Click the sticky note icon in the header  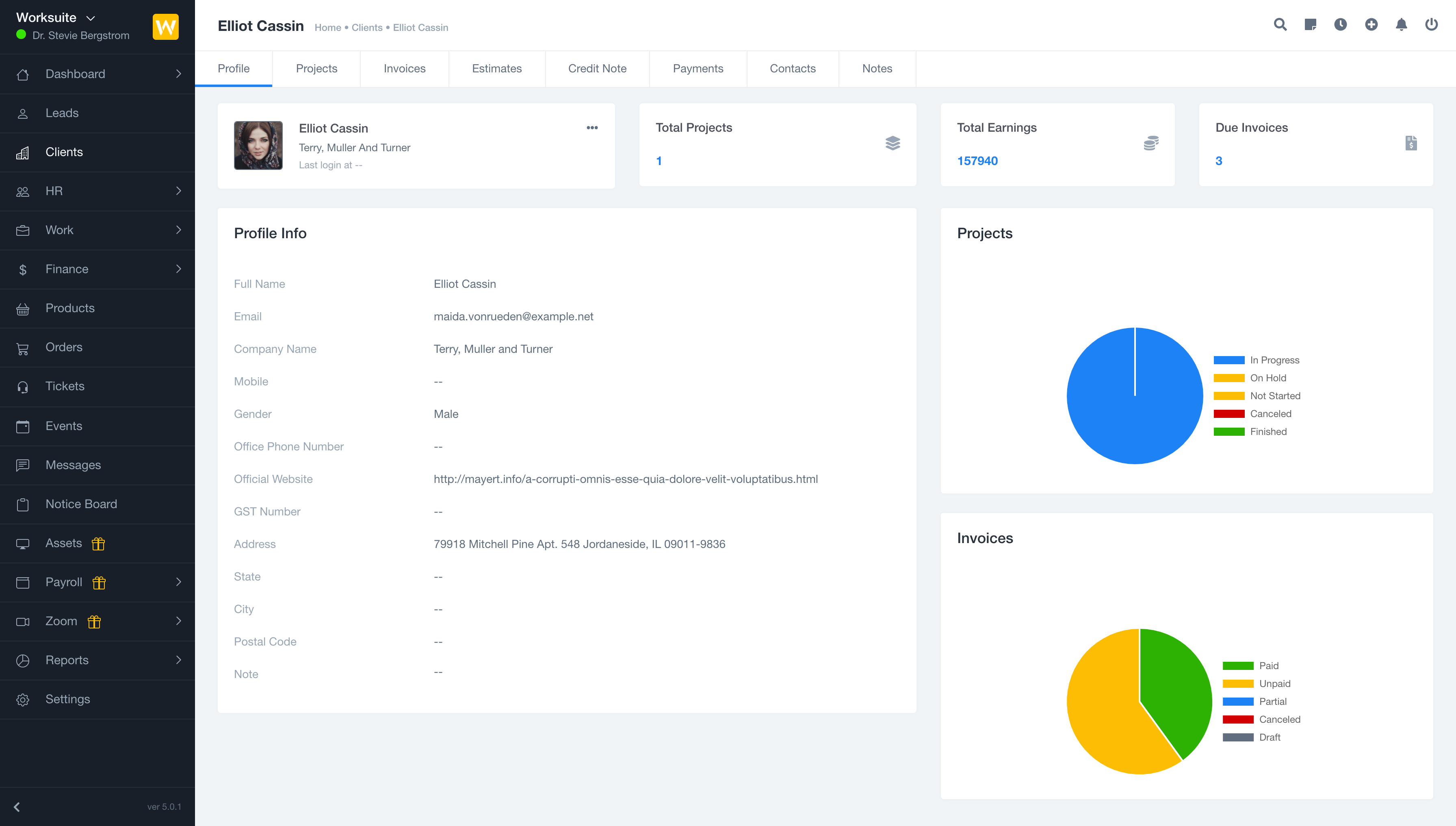click(1310, 25)
